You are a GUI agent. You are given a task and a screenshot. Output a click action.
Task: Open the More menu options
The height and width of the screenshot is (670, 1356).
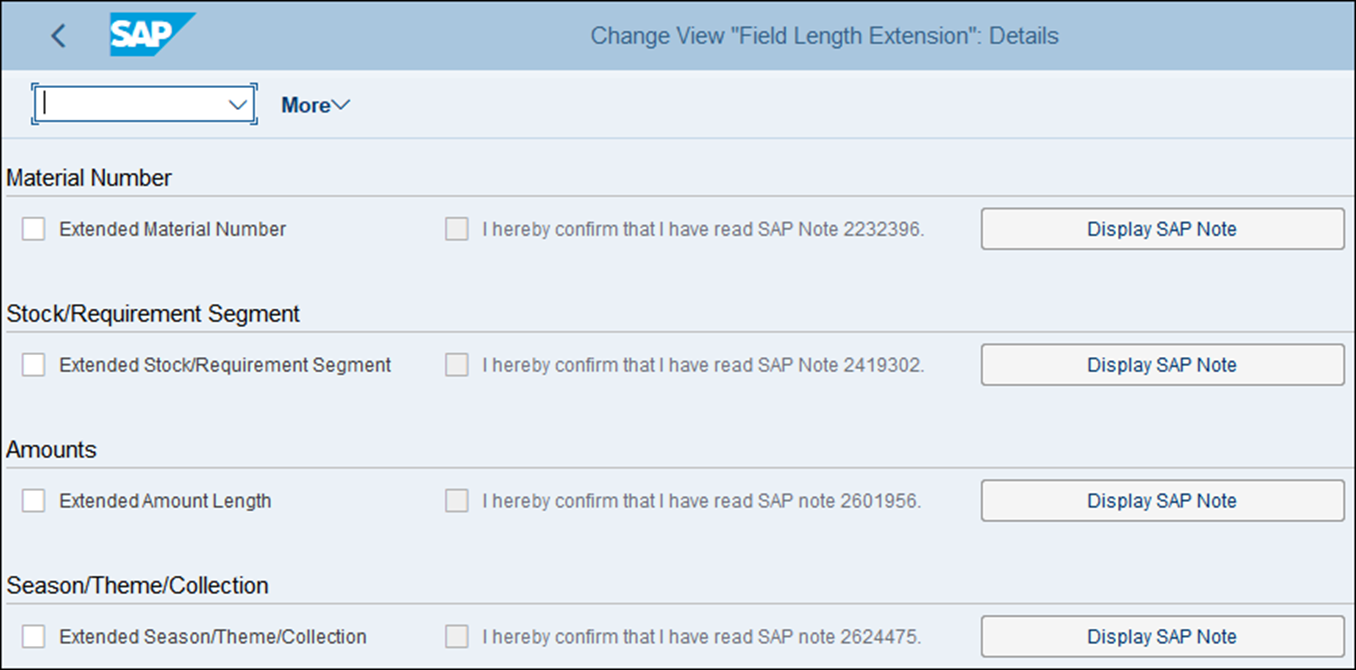pos(315,104)
